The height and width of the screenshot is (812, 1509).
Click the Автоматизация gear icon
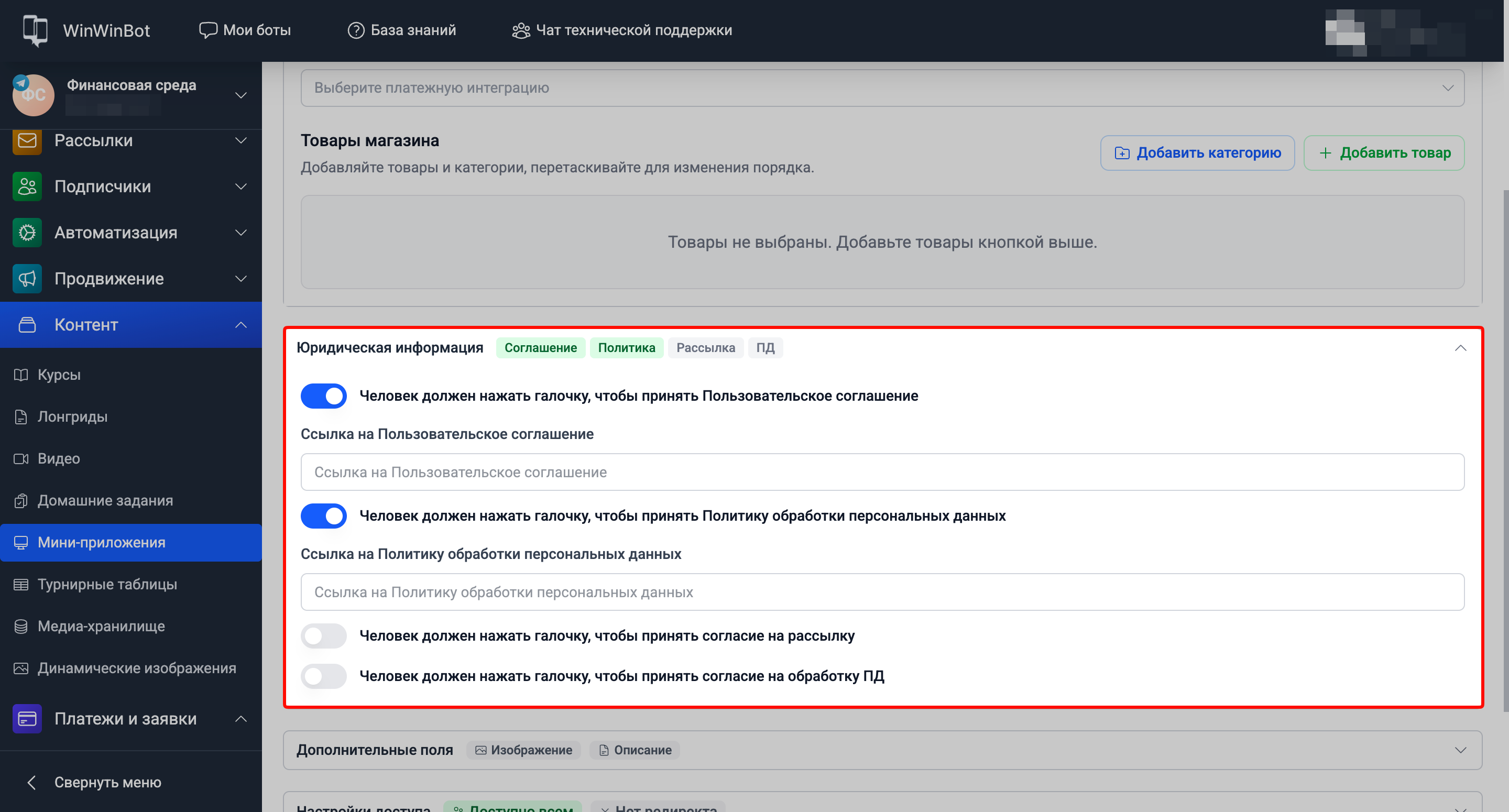27,233
